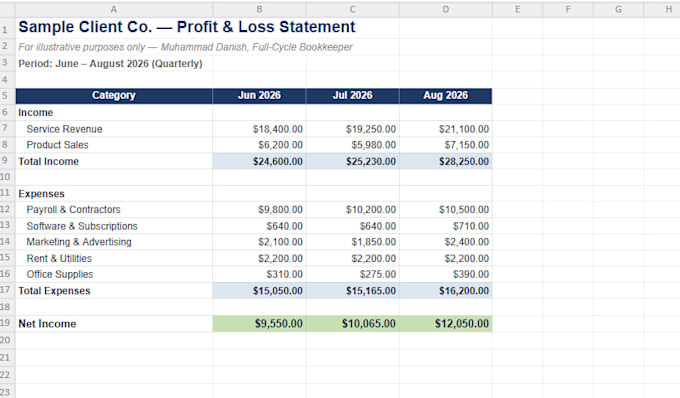Select column B via its header
This screenshot has height=398, width=680.
[259, 9]
